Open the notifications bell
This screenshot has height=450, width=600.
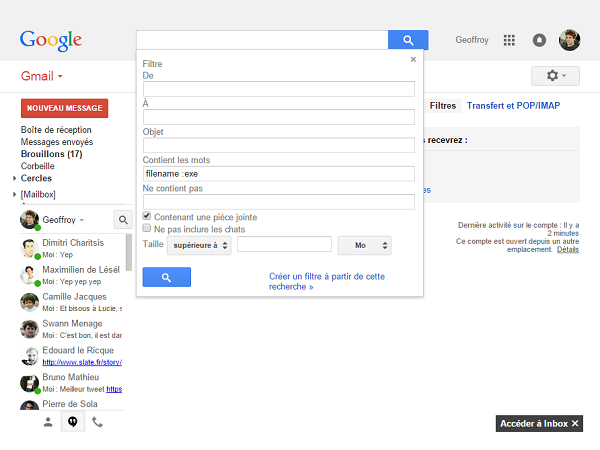(539, 40)
